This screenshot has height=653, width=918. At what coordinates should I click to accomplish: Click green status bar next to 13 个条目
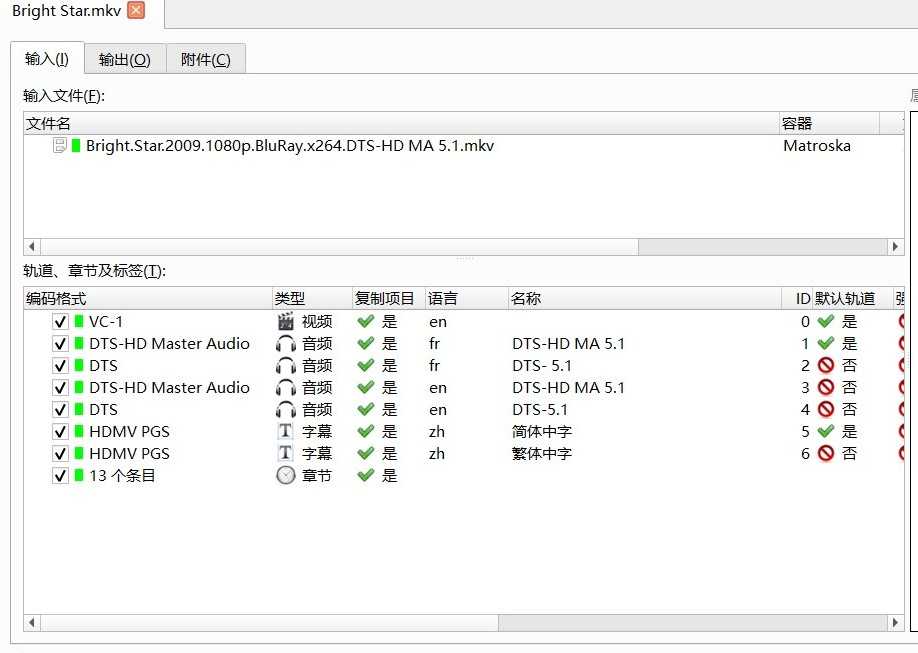[x=79, y=476]
